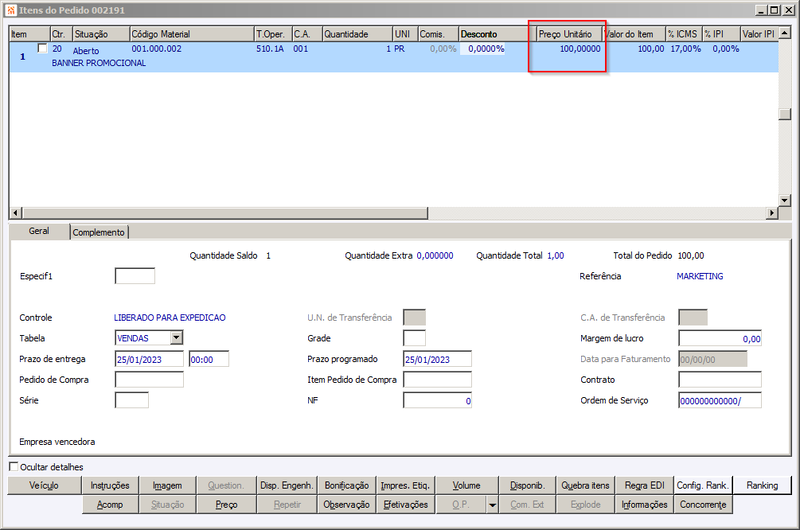Click the Código Material column header
Viewport: 800px width, 530px height.
click(x=192, y=34)
